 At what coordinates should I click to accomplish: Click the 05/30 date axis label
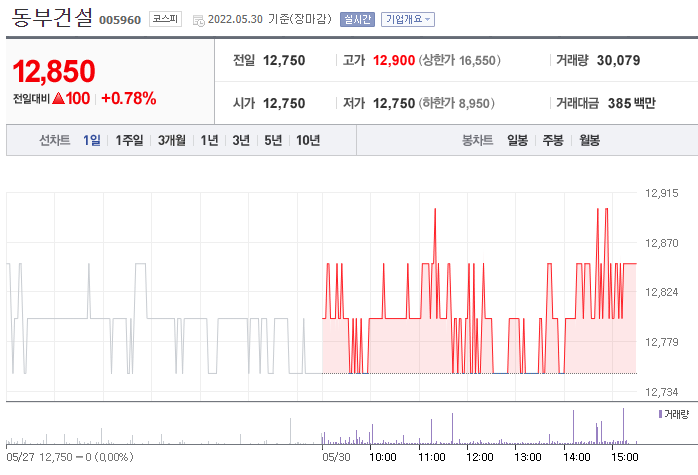(x=336, y=457)
